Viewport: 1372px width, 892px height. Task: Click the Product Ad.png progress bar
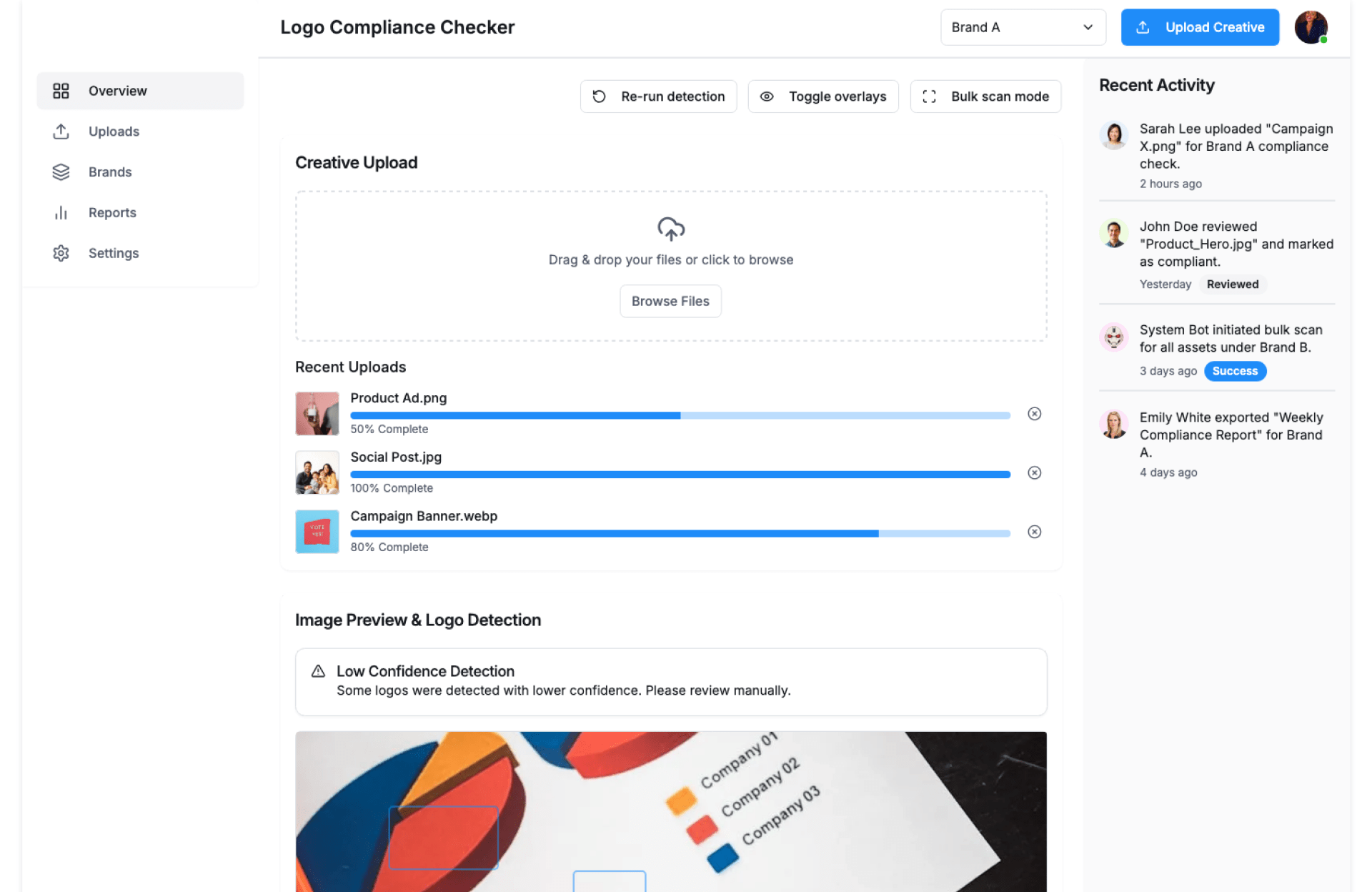pyautogui.click(x=680, y=415)
